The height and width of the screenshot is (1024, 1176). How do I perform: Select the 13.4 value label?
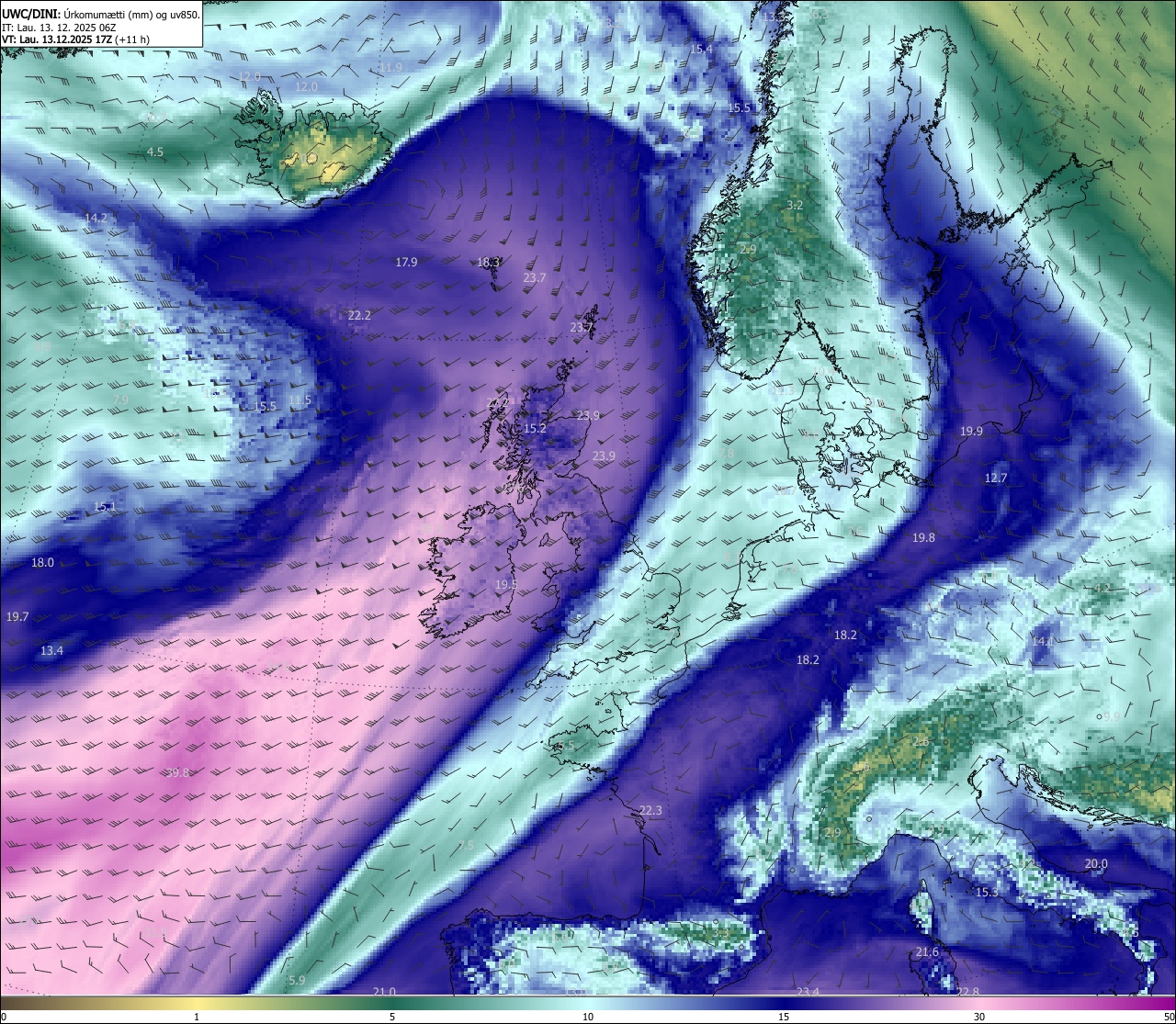(51, 651)
